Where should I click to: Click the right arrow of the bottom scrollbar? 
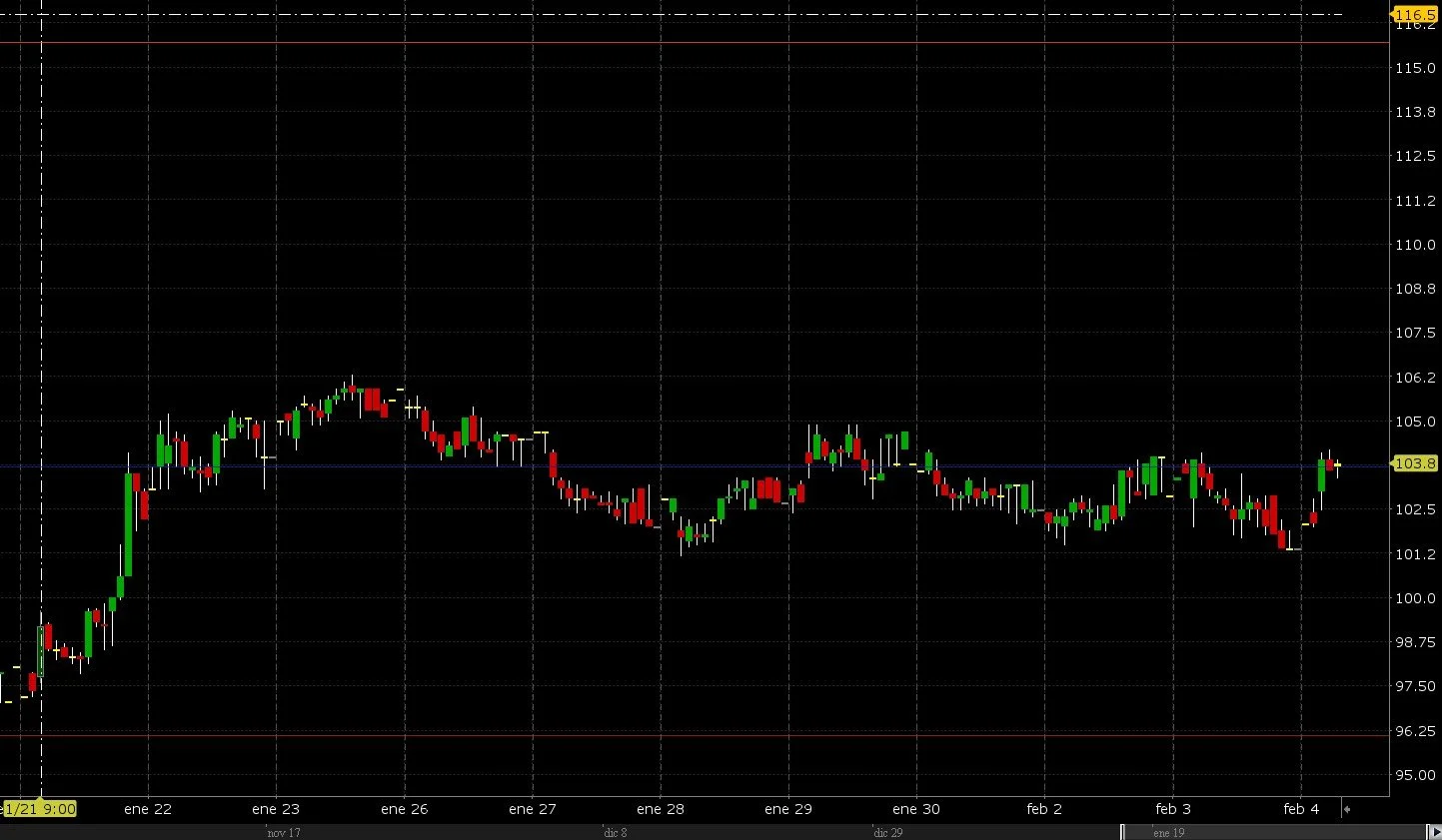pyautogui.click(x=1435, y=832)
